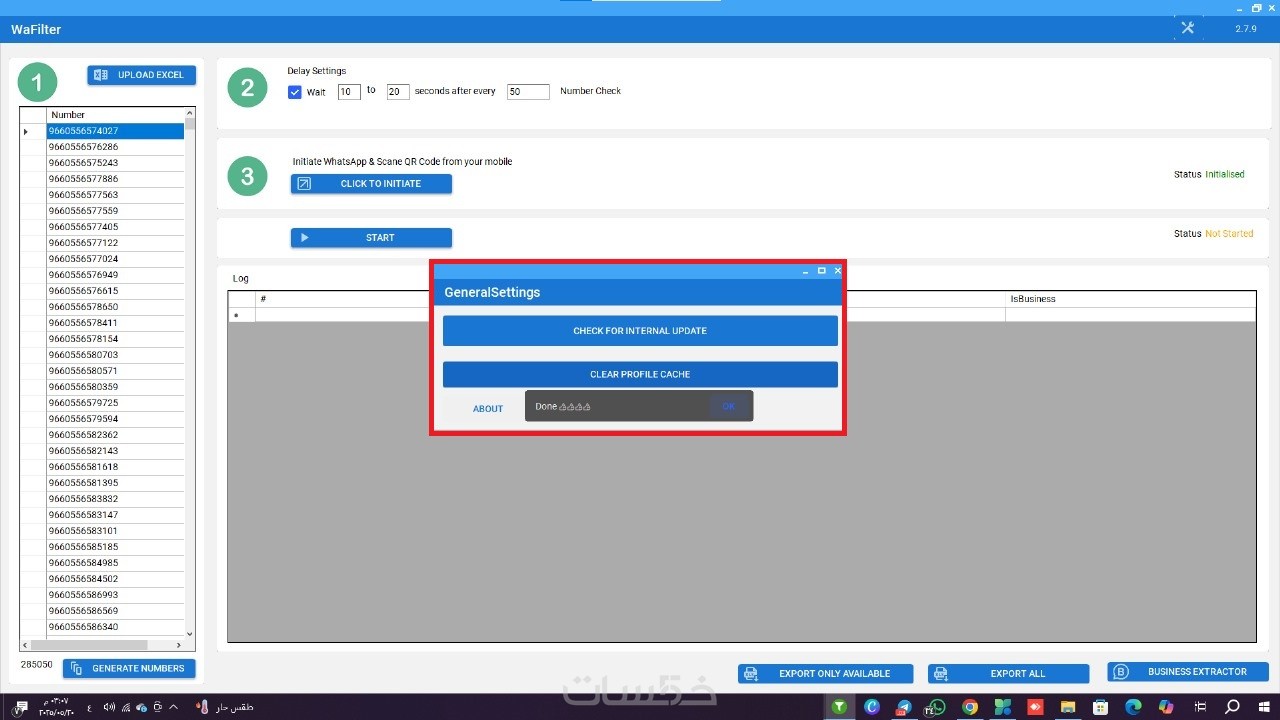Open Copilot from the taskbar
1280x720 pixels.
click(1166, 707)
